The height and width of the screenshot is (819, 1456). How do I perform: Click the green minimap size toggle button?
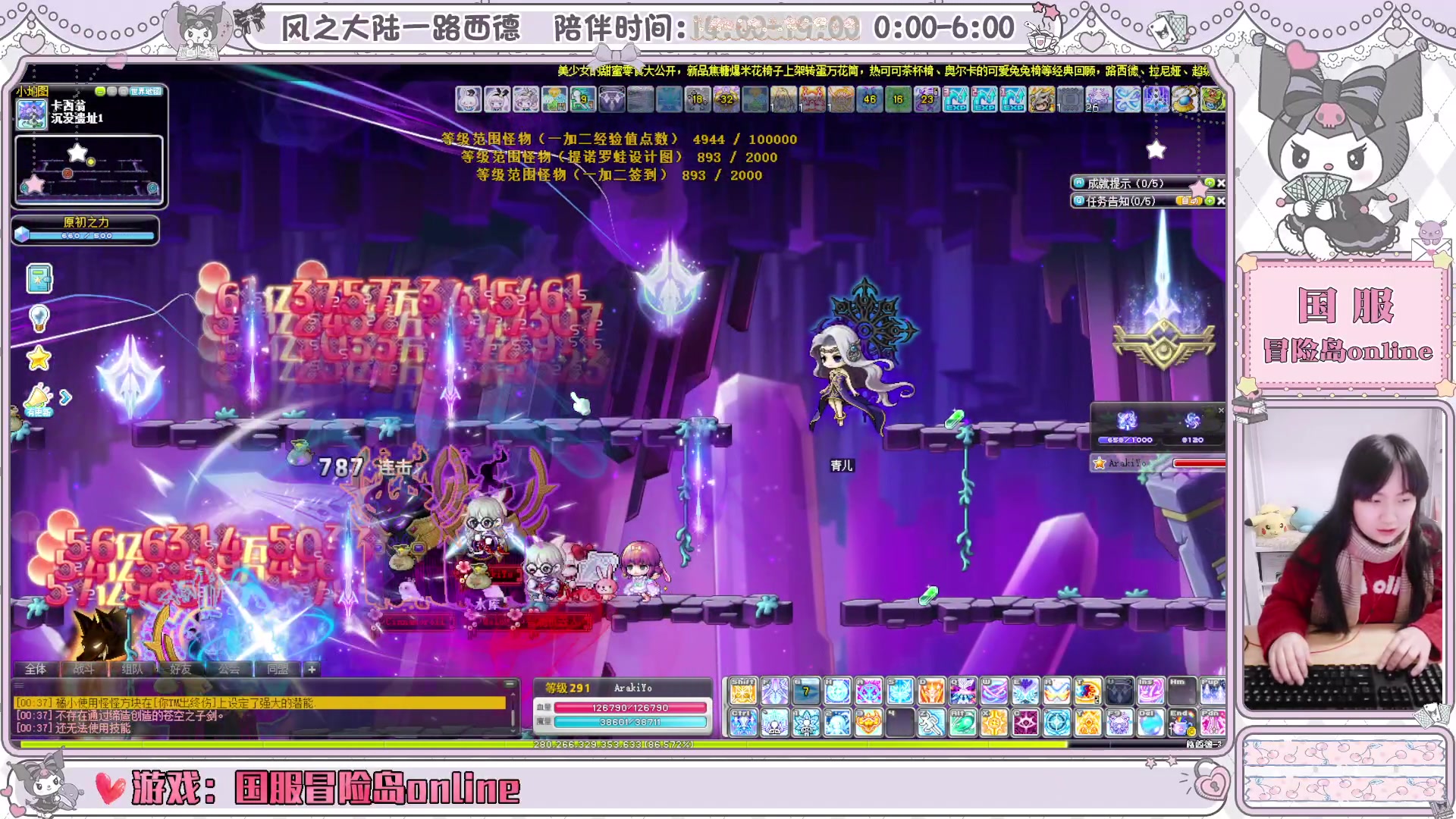coord(100,91)
